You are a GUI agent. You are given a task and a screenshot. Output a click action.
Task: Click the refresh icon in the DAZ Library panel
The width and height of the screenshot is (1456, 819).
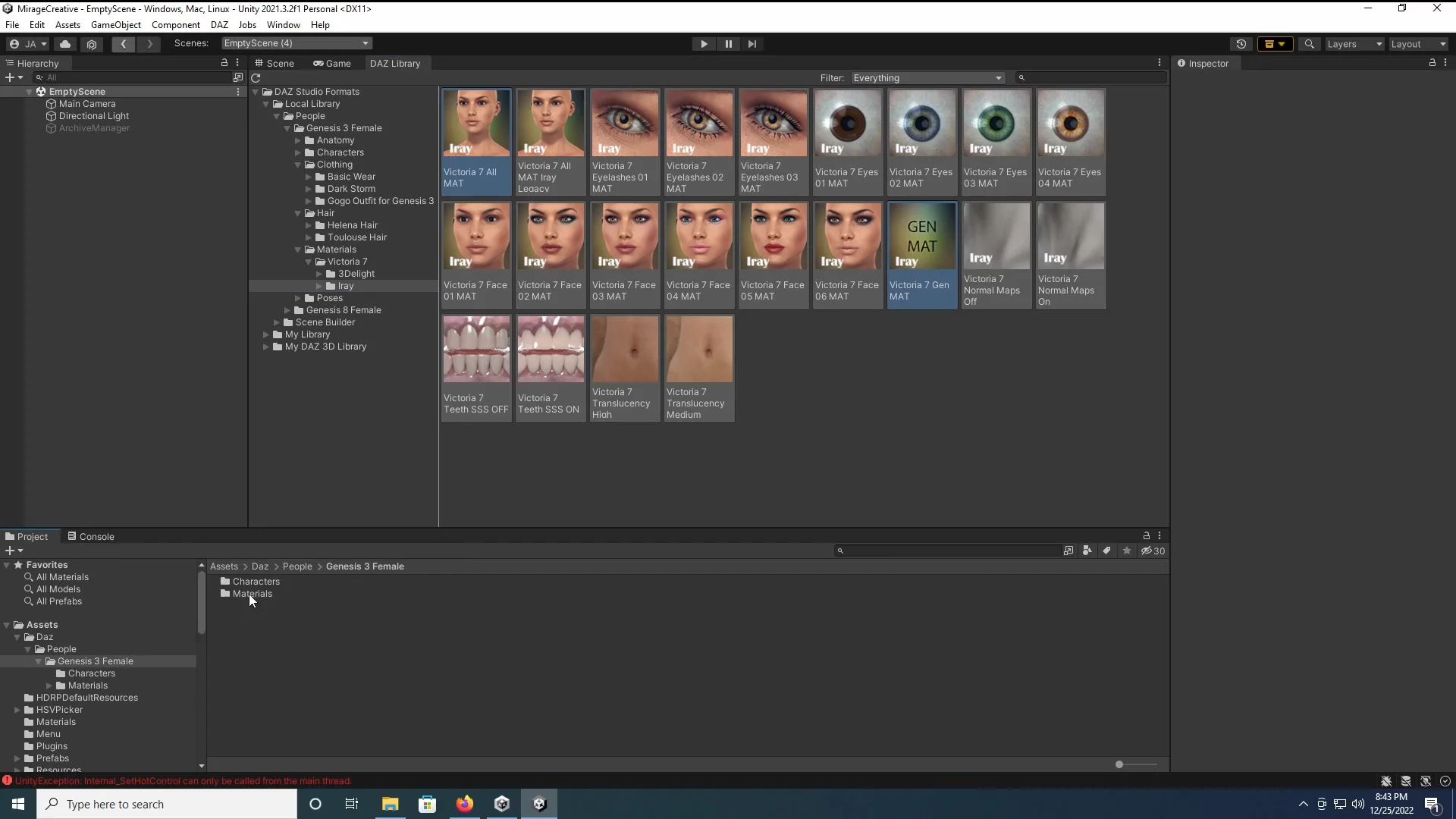click(x=256, y=78)
